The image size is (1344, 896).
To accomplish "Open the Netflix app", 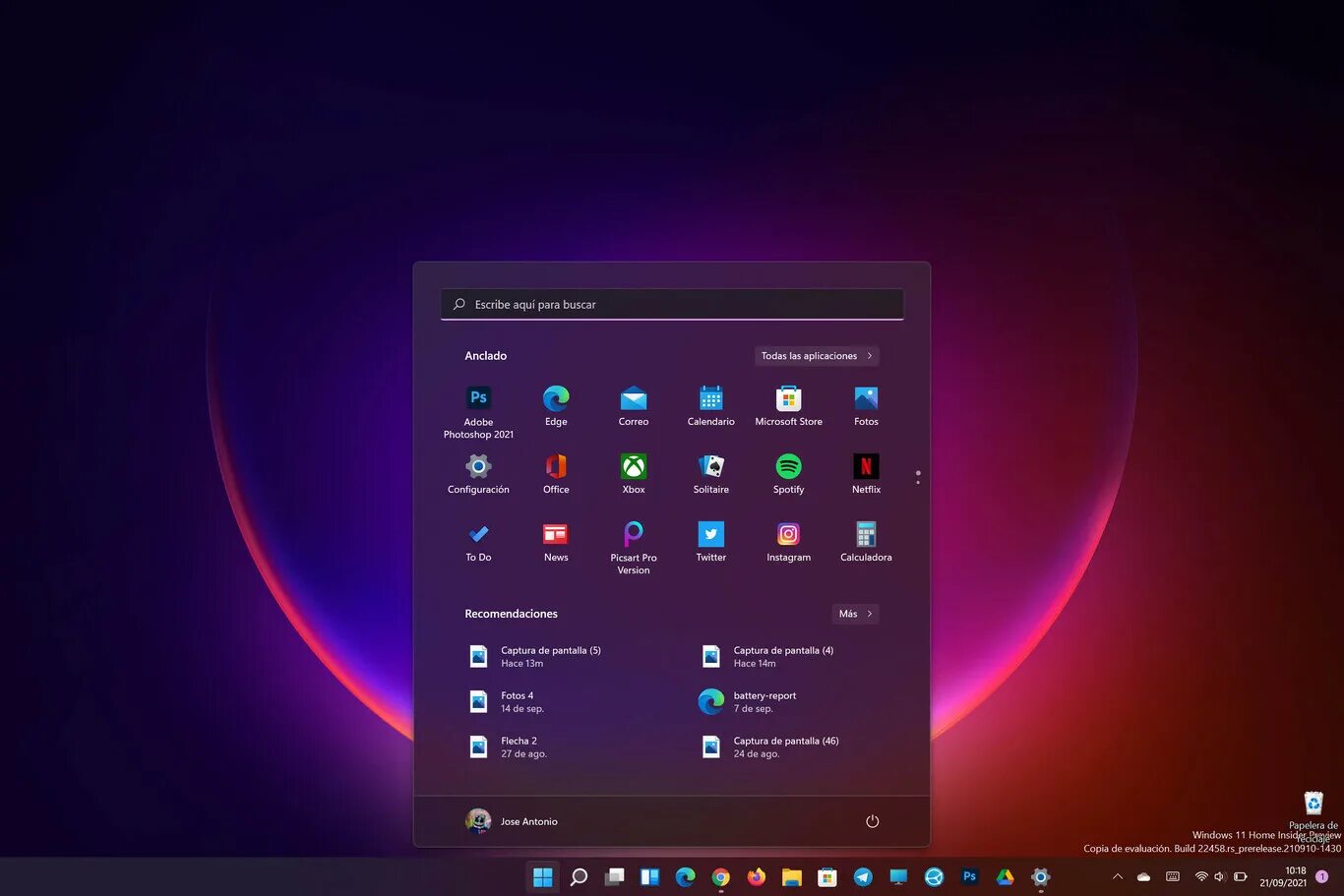I will [866, 473].
